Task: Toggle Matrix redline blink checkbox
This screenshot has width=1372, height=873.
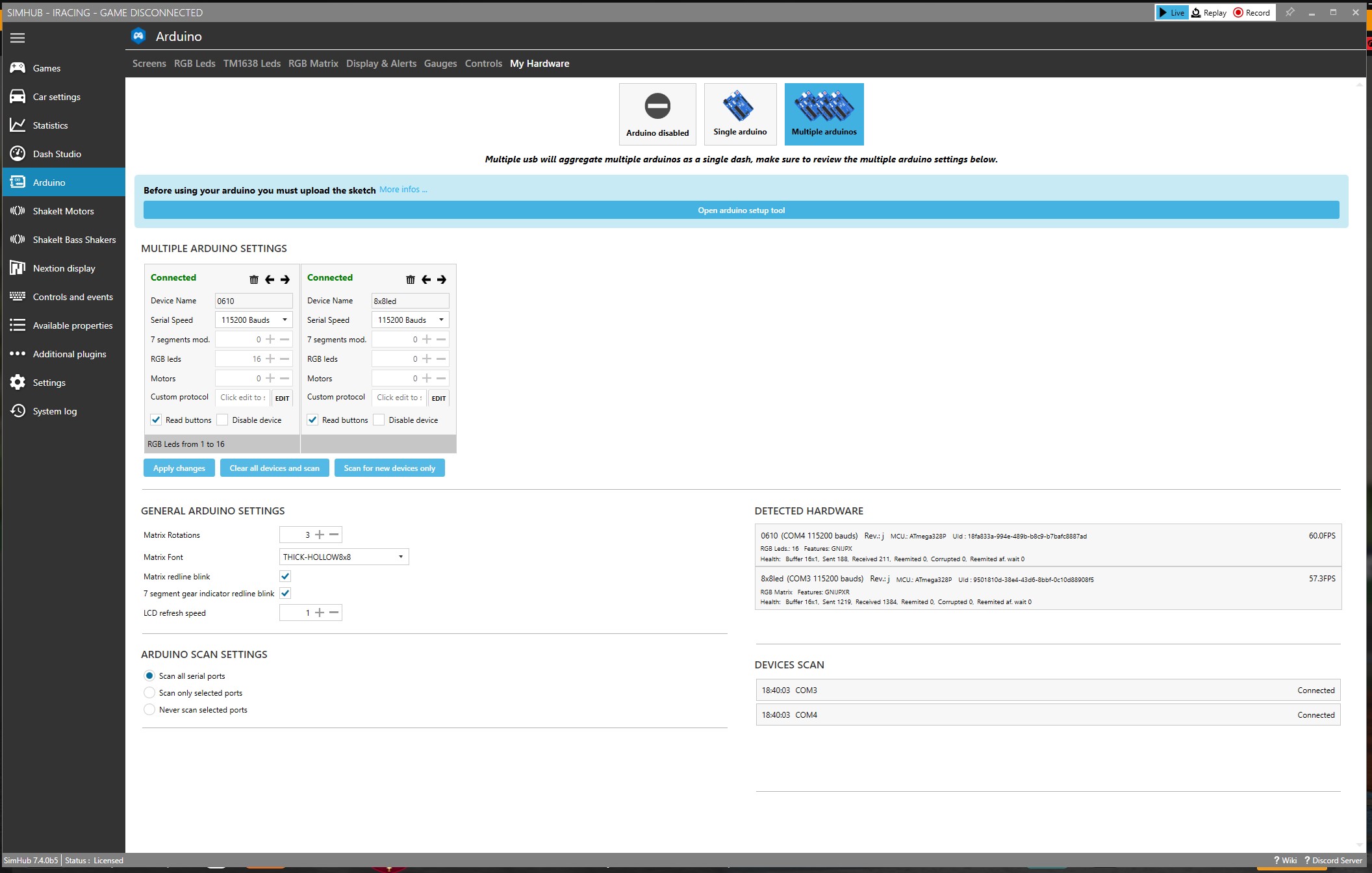Action: (x=285, y=576)
